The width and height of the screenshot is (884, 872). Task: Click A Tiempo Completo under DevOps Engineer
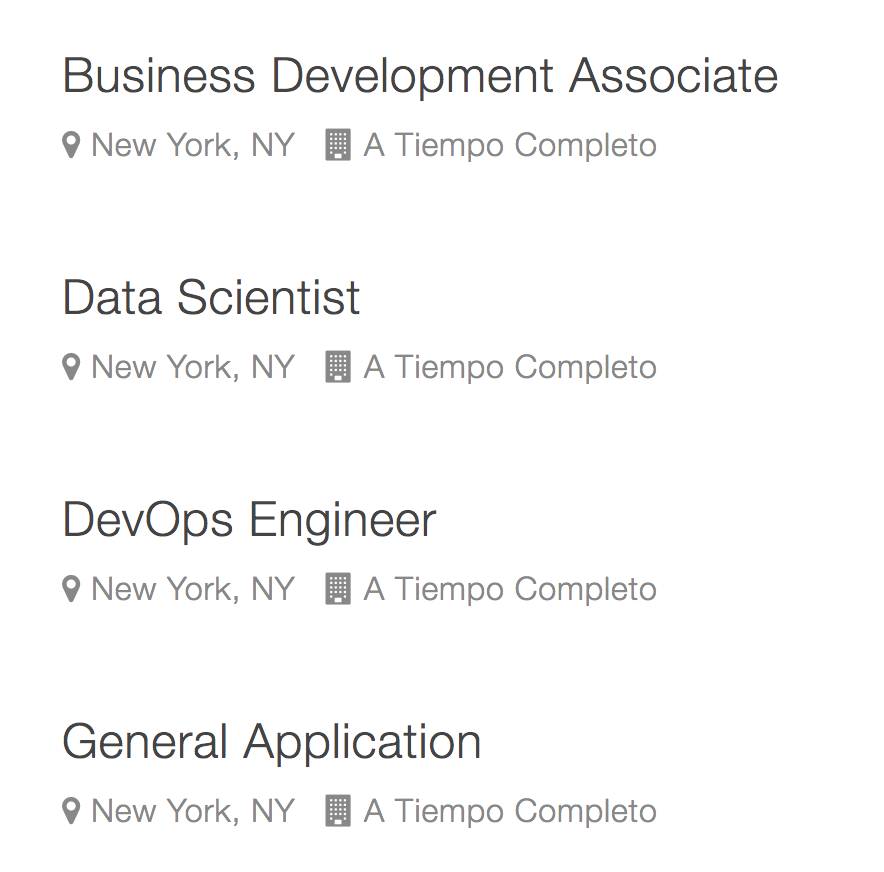(510, 590)
